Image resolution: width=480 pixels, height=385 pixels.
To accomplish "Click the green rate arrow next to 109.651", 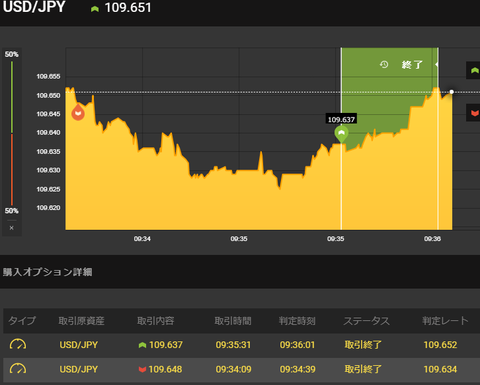I will pyautogui.click(x=95, y=9).
